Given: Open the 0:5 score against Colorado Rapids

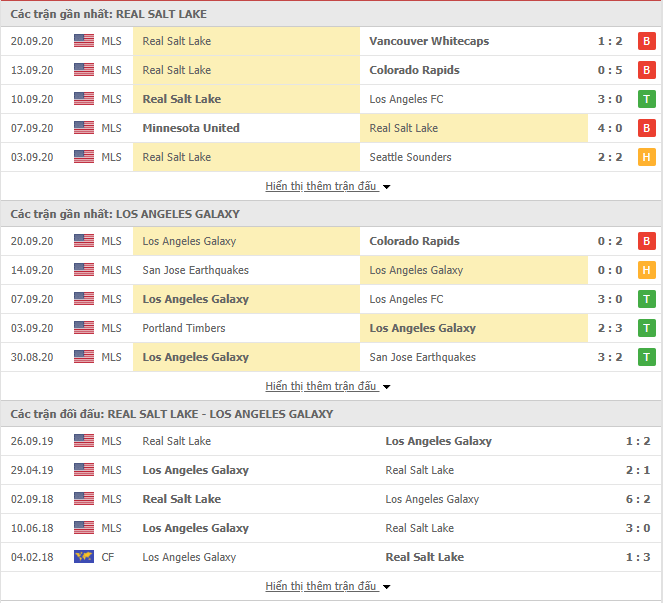Looking at the screenshot, I should [610, 70].
